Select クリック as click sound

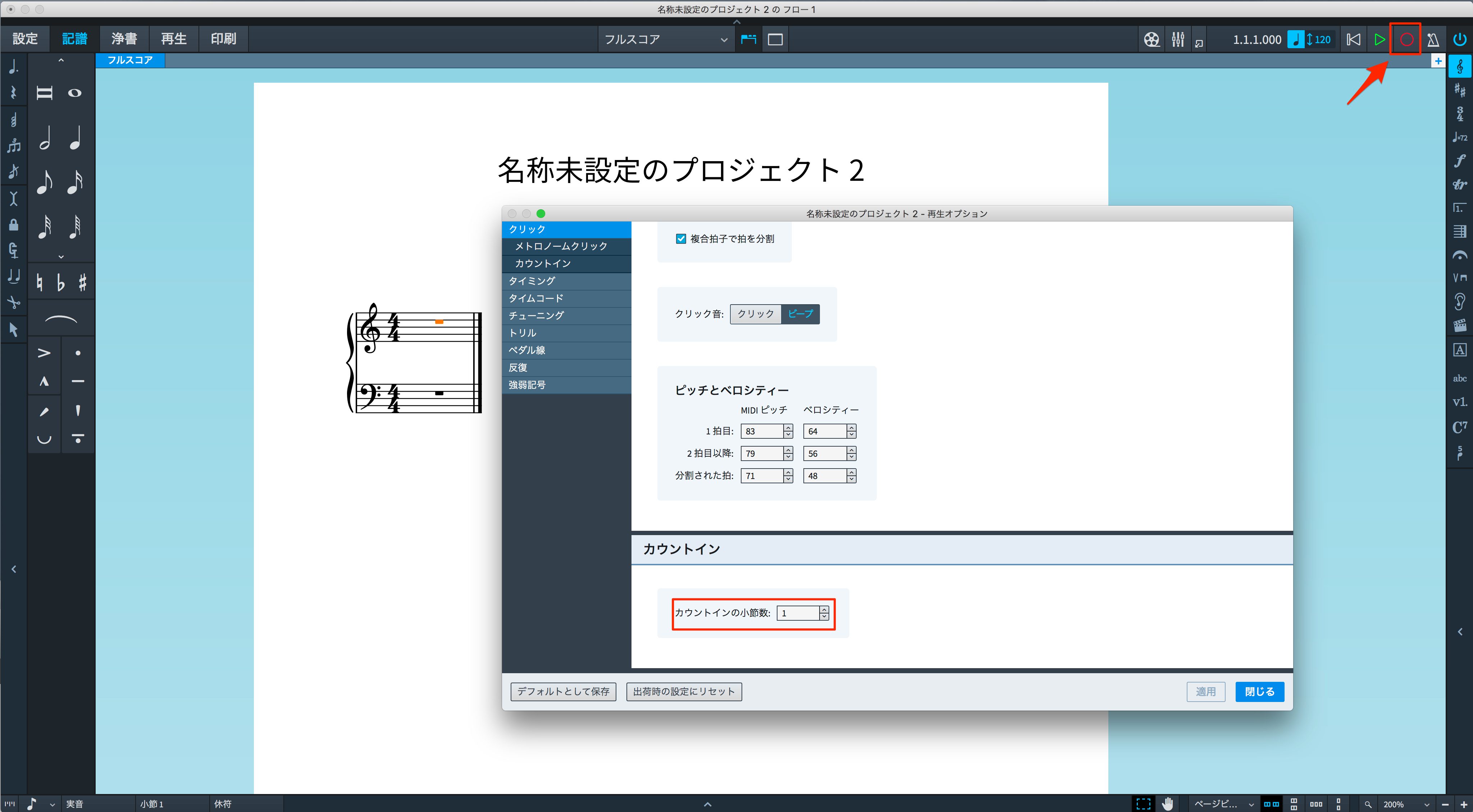(x=755, y=313)
